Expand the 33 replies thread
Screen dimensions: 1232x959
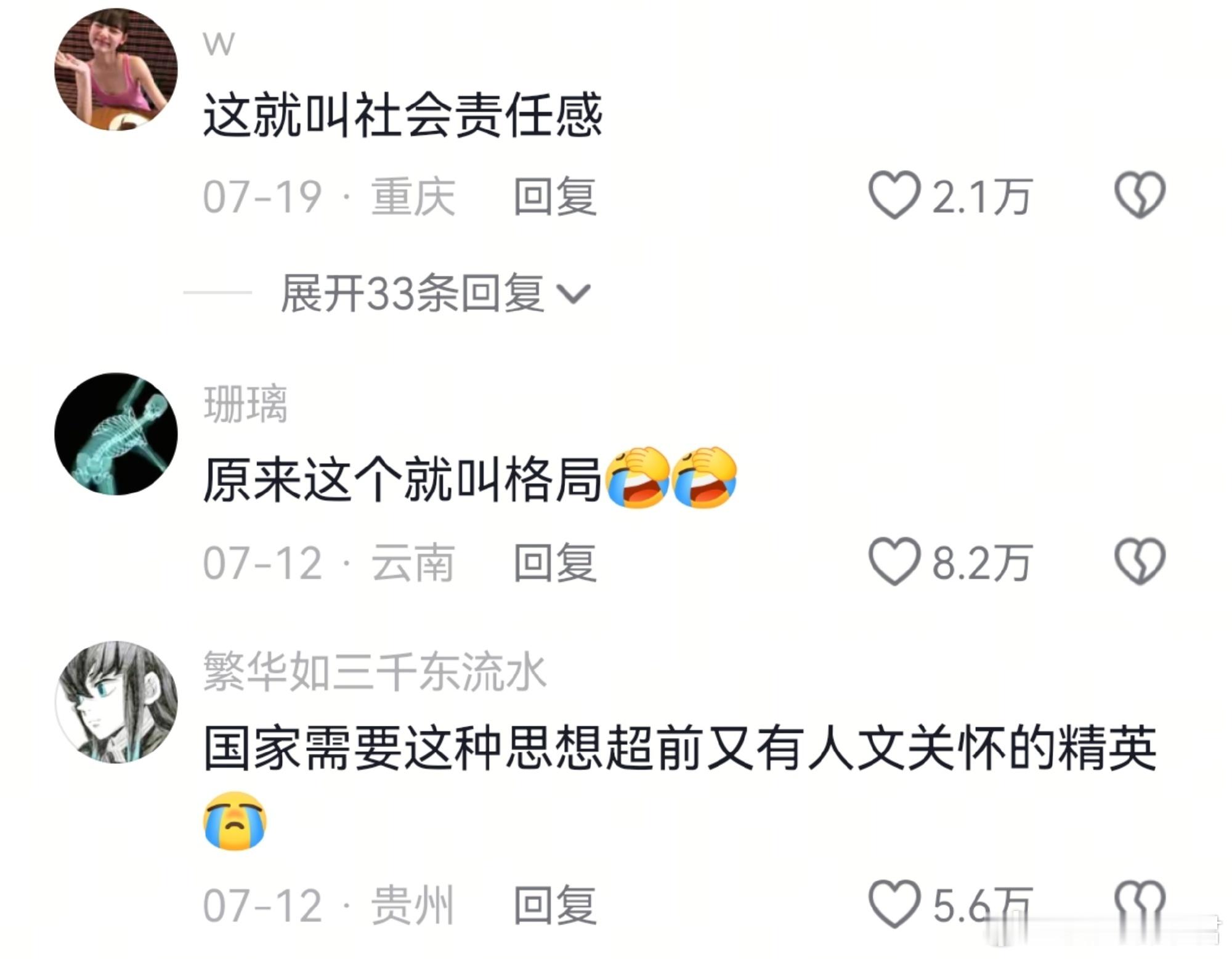click(436, 293)
